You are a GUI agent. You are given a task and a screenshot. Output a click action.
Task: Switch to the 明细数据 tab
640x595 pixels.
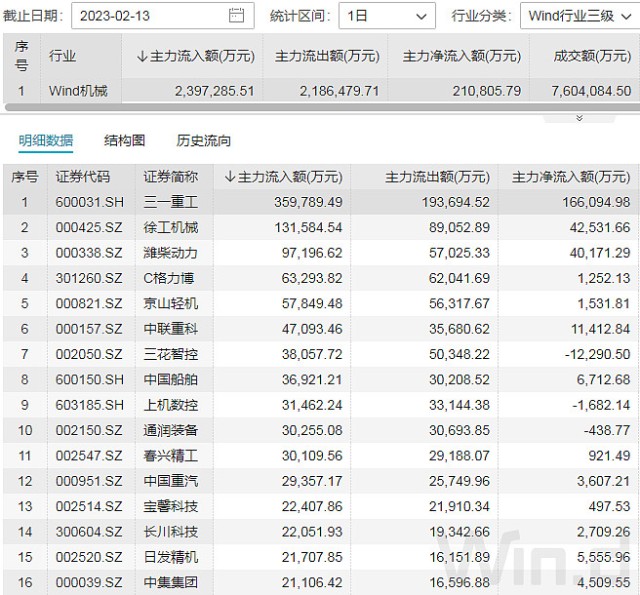(x=46, y=140)
